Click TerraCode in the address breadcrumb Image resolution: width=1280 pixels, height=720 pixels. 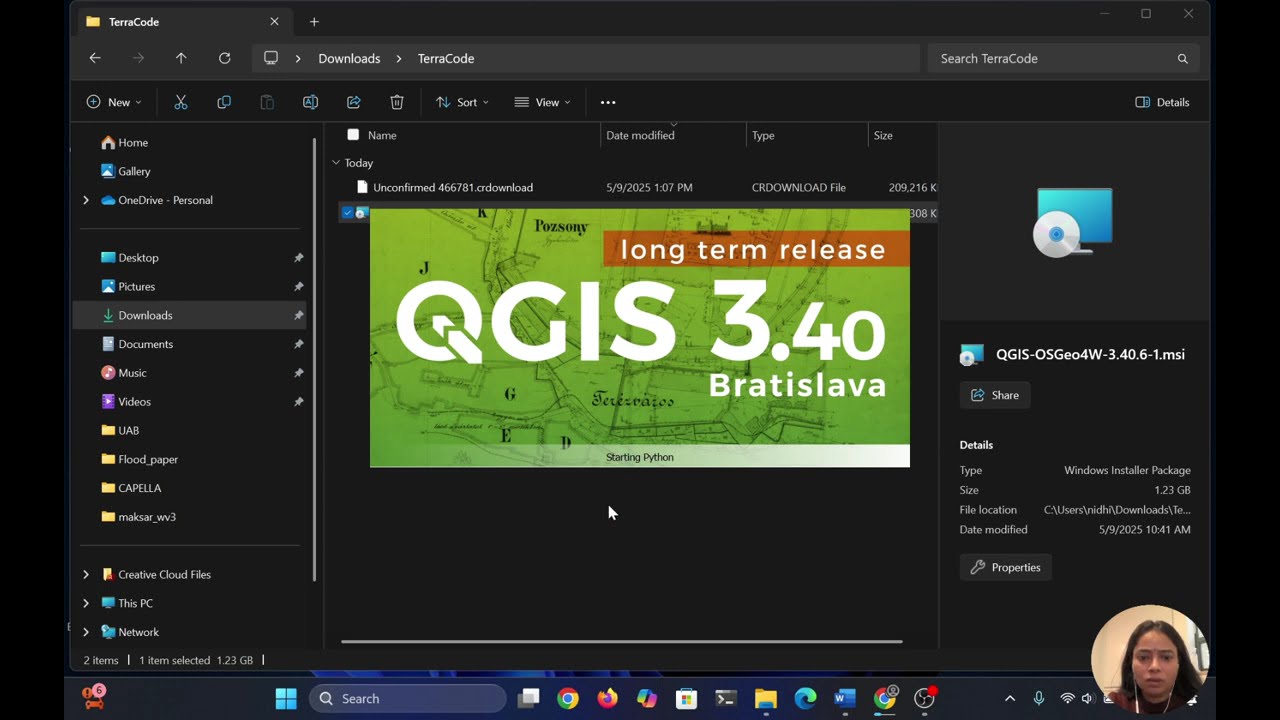pyautogui.click(x=446, y=58)
